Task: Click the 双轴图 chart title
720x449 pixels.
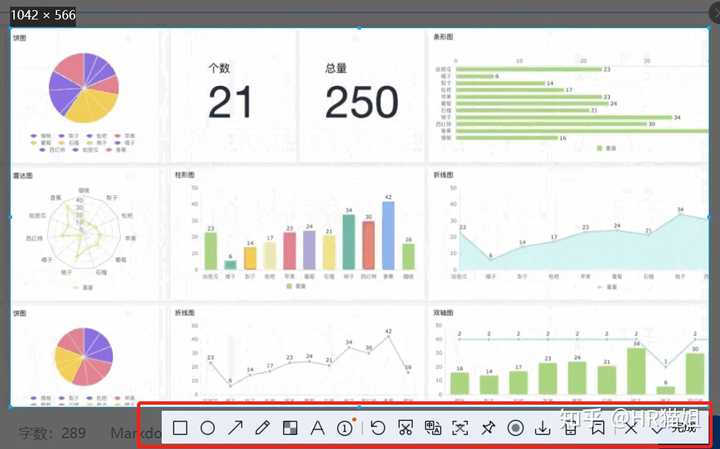Action: 444,313
